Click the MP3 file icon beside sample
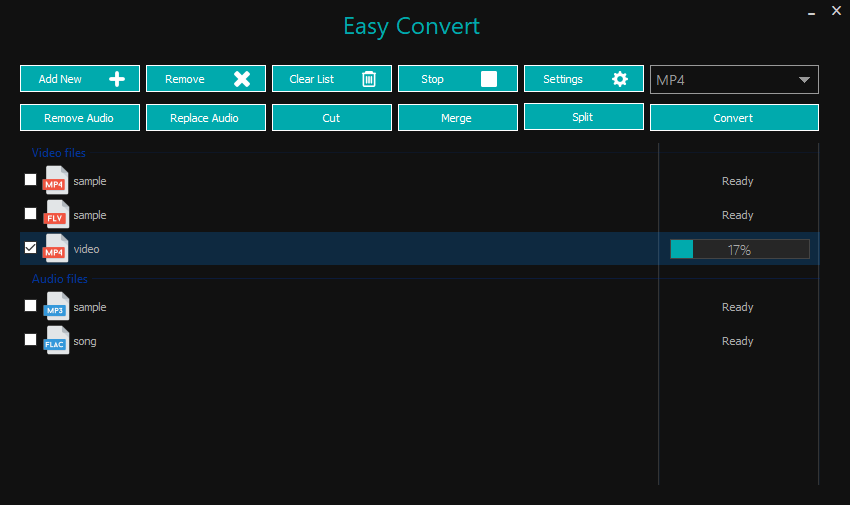This screenshot has width=850, height=505. coord(55,307)
